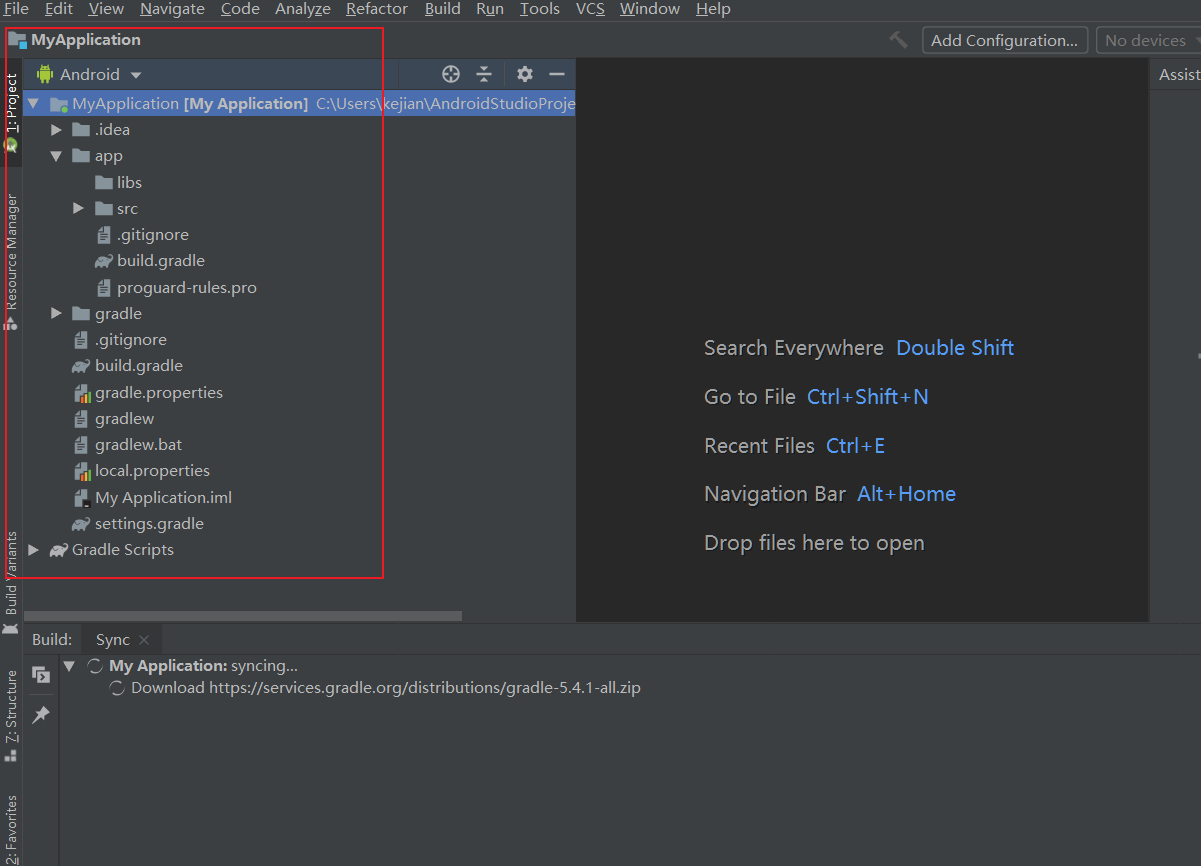Image resolution: width=1201 pixels, height=866 pixels.
Task: Open the Z: Structure side tab
Action: click(x=11, y=715)
